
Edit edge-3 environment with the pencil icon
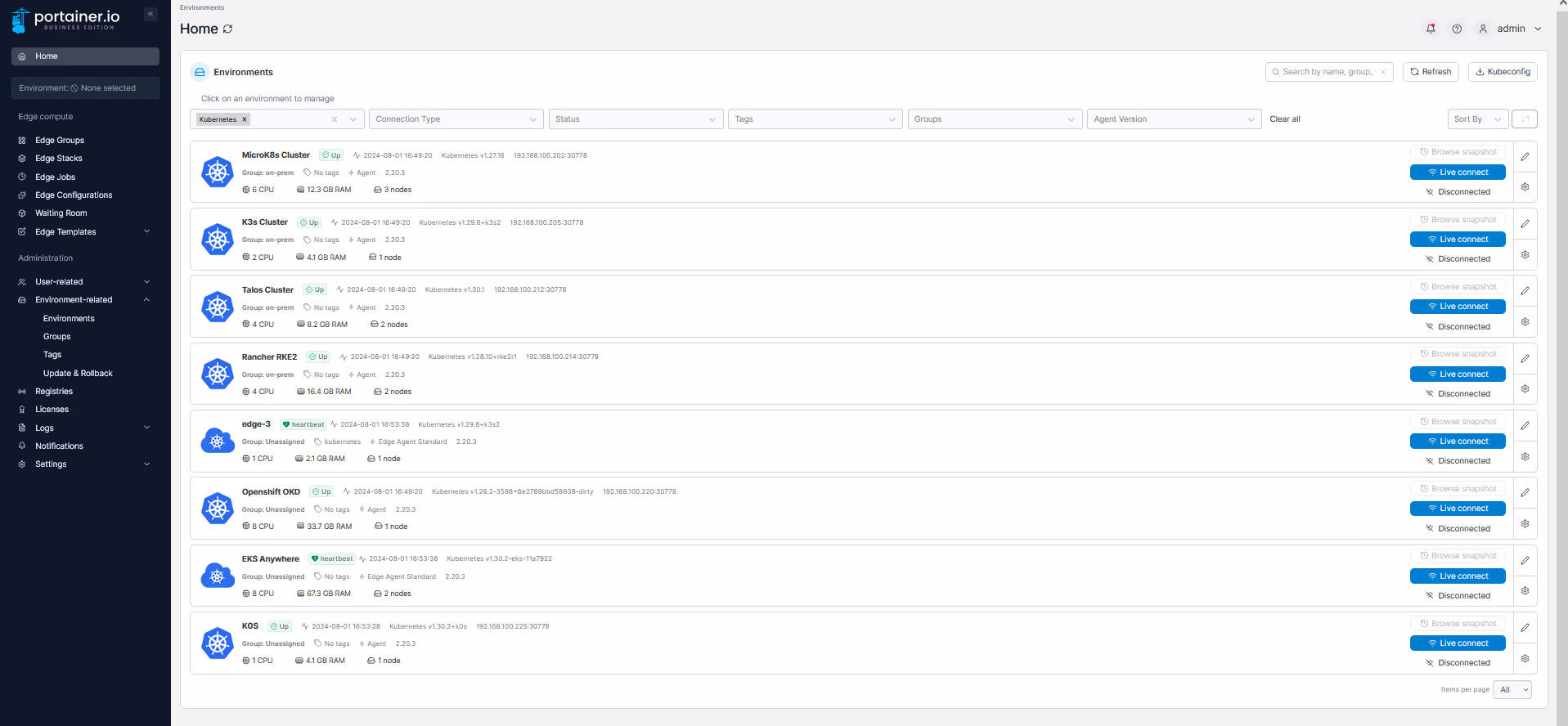(1525, 426)
